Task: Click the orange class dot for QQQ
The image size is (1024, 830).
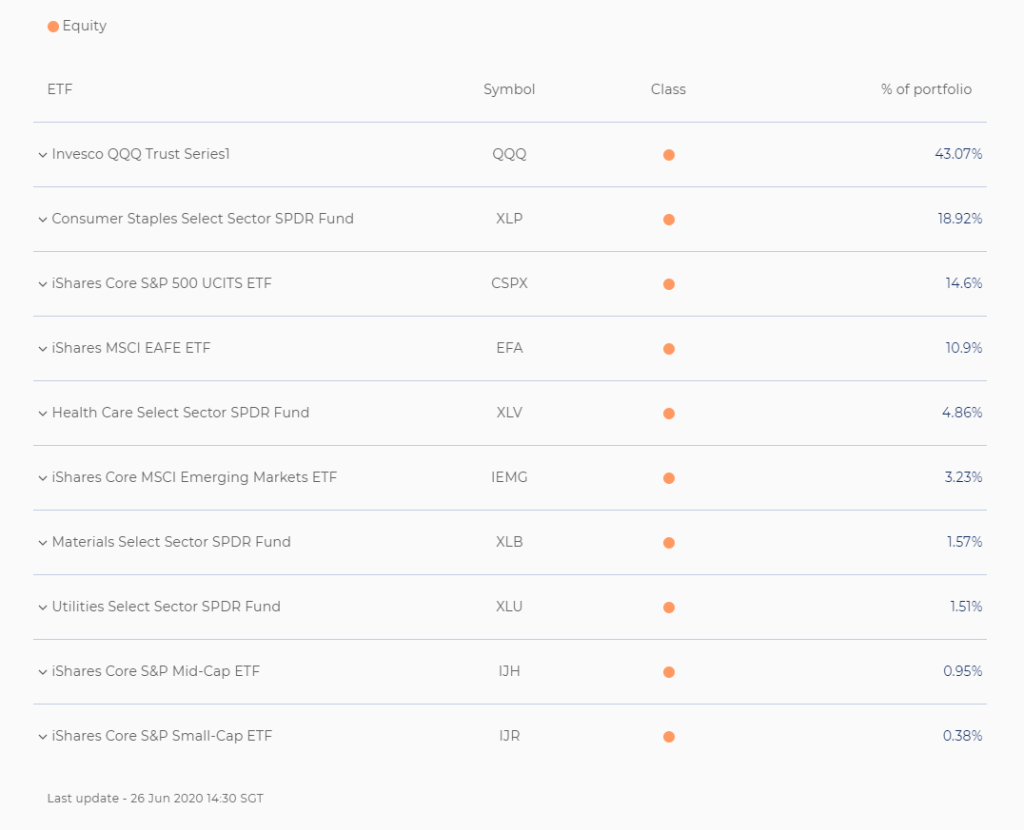Action: click(668, 155)
